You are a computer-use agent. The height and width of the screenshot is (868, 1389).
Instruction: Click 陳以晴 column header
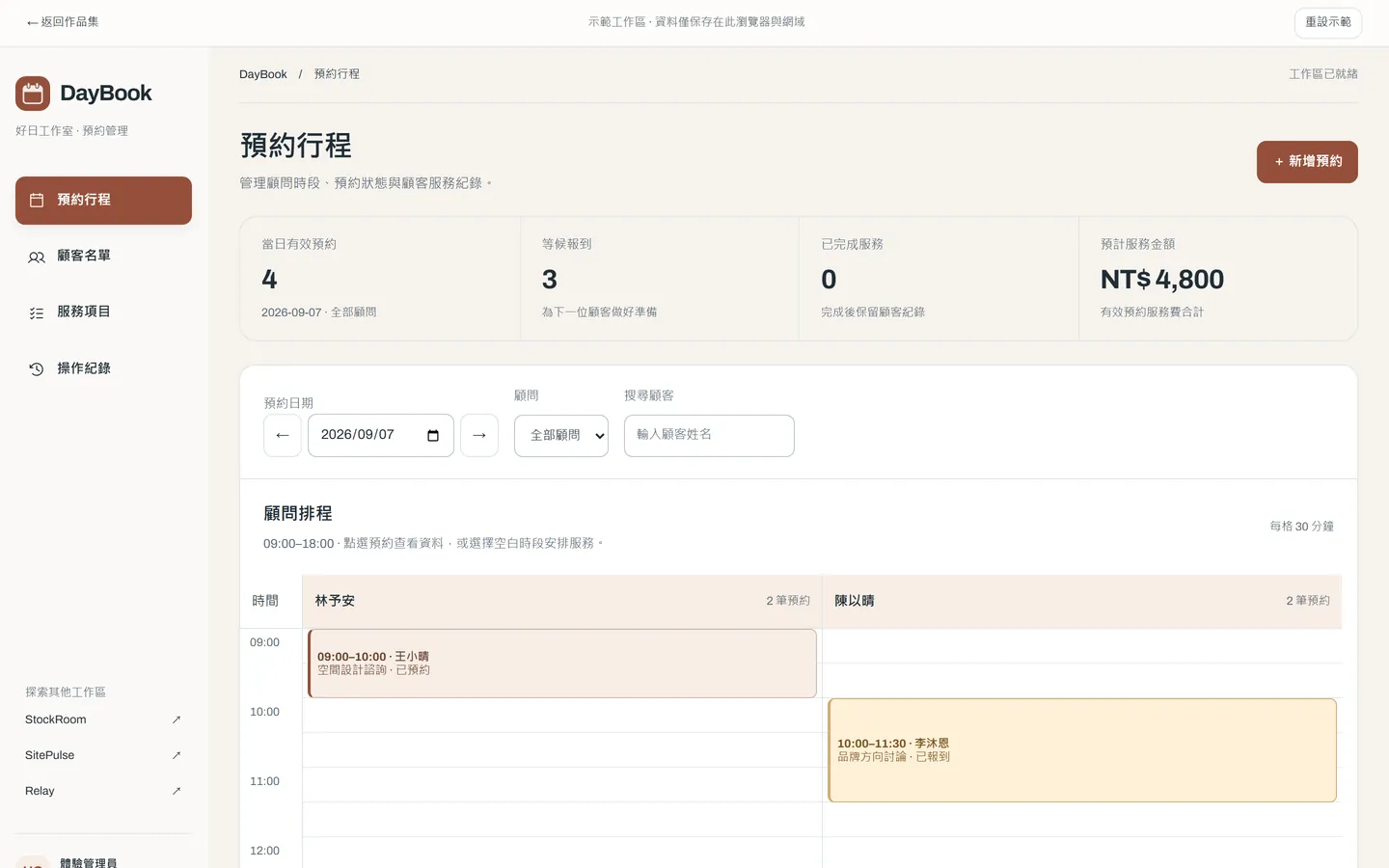pyautogui.click(x=1081, y=601)
